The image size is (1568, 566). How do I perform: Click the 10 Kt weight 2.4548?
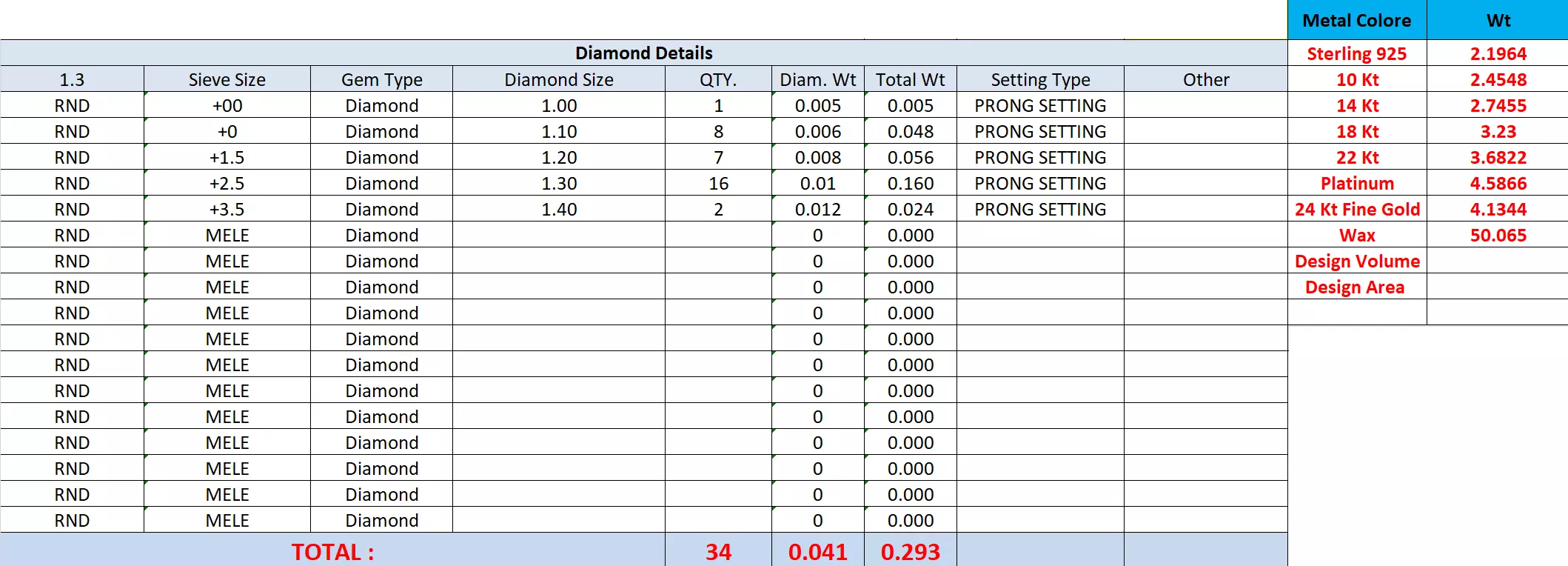tap(1498, 79)
